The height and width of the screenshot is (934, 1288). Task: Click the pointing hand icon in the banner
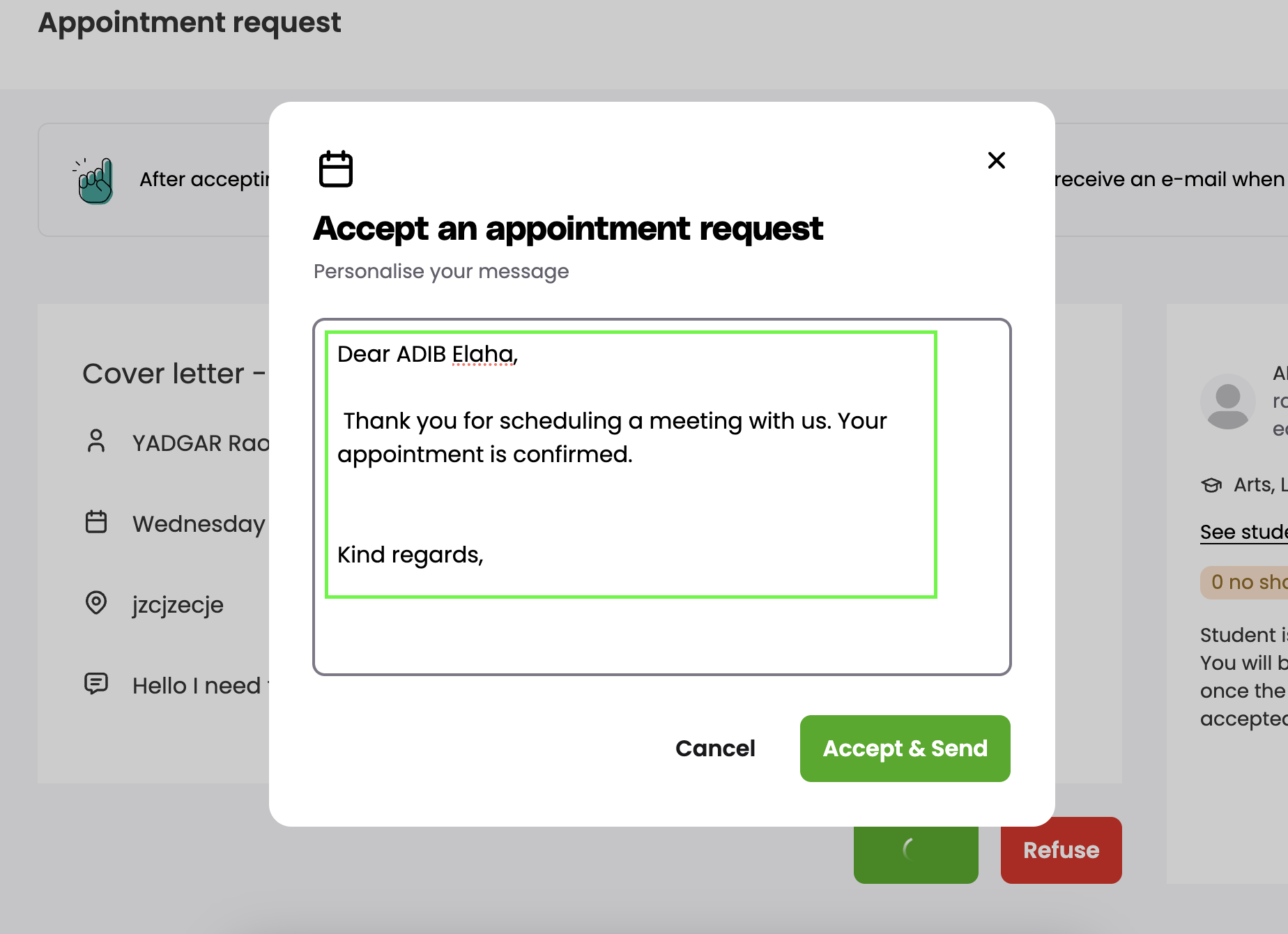coord(95,181)
